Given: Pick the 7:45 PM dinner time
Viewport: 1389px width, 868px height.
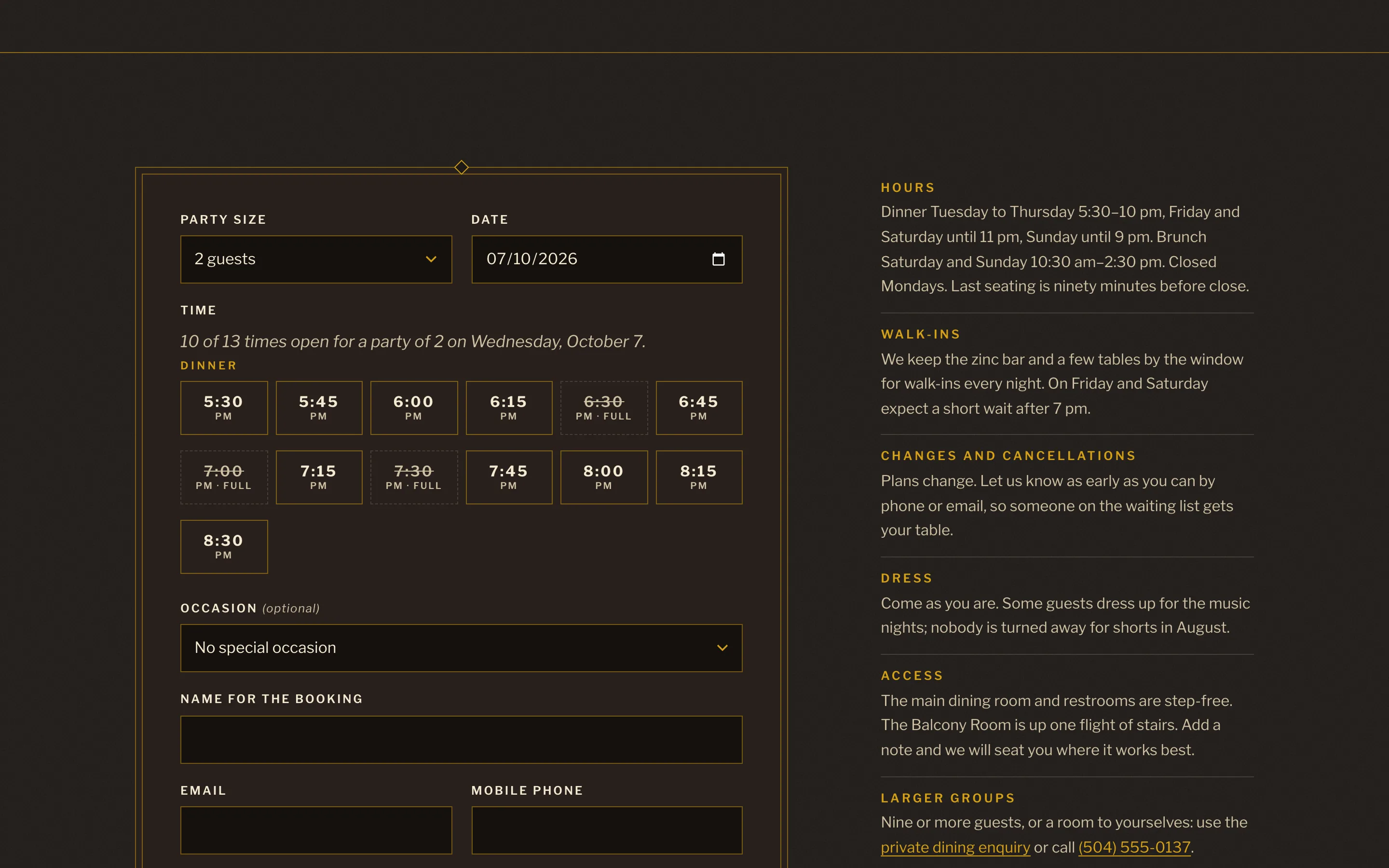Looking at the screenshot, I should point(509,477).
